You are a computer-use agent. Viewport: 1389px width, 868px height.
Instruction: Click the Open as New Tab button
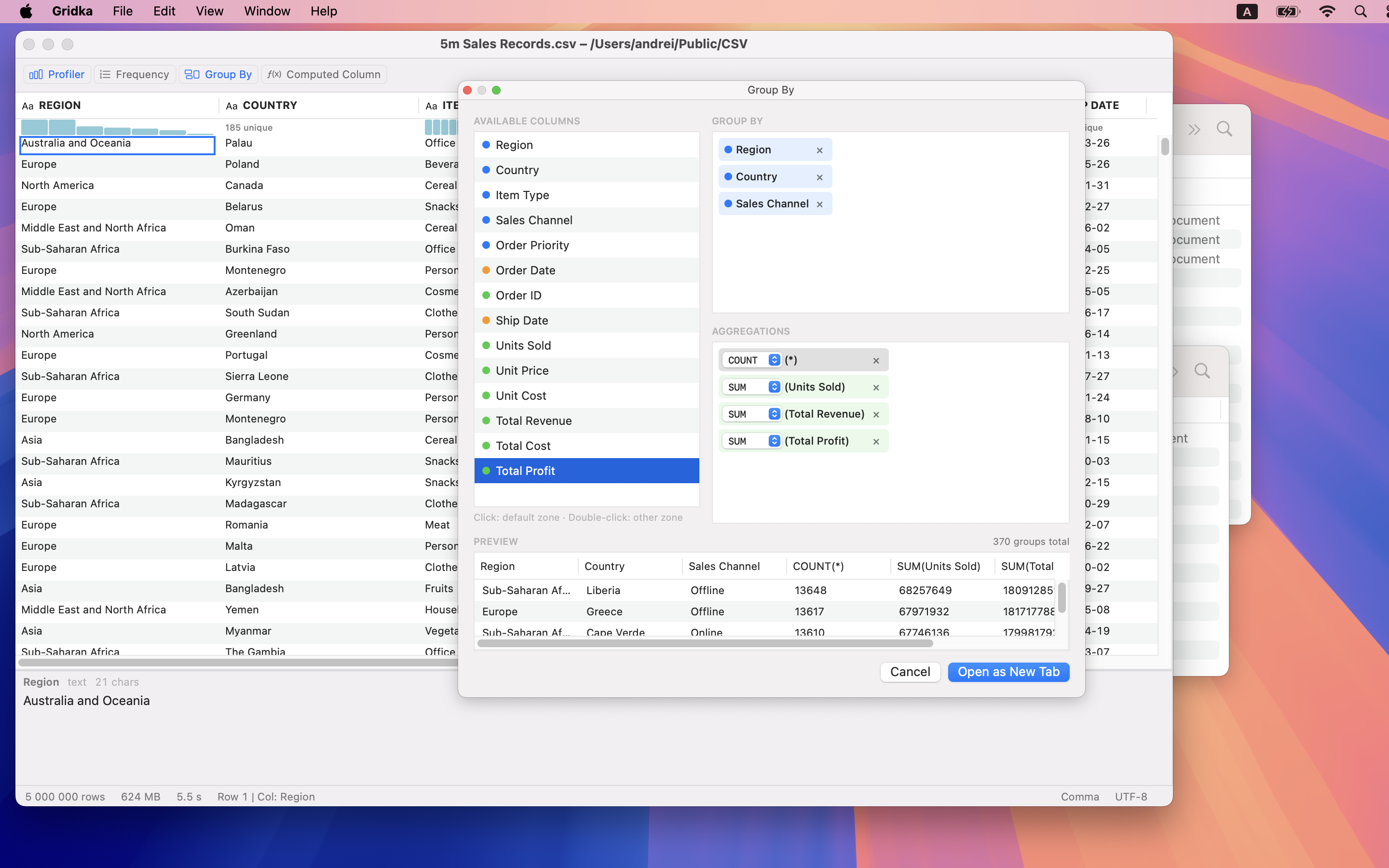point(1008,672)
